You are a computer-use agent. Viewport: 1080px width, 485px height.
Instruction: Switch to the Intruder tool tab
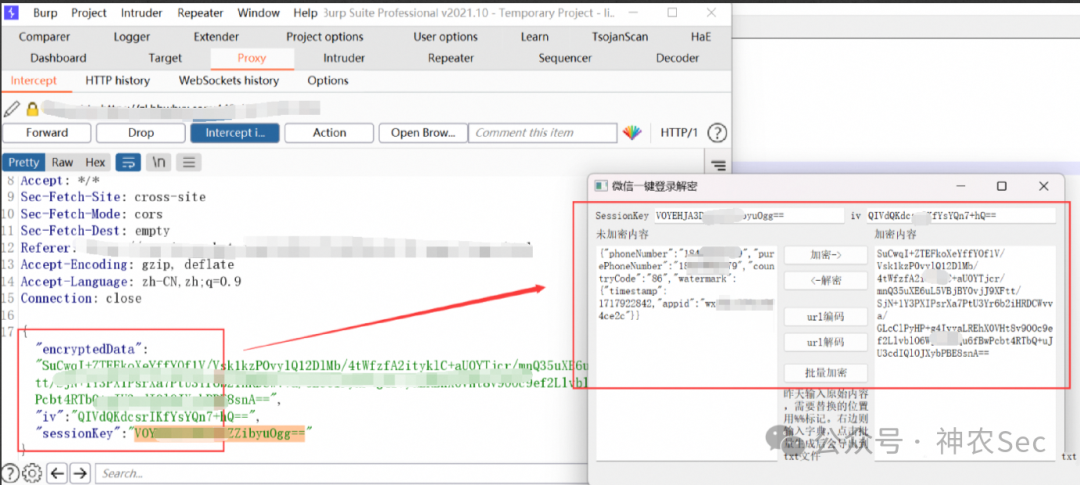tap(344, 59)
